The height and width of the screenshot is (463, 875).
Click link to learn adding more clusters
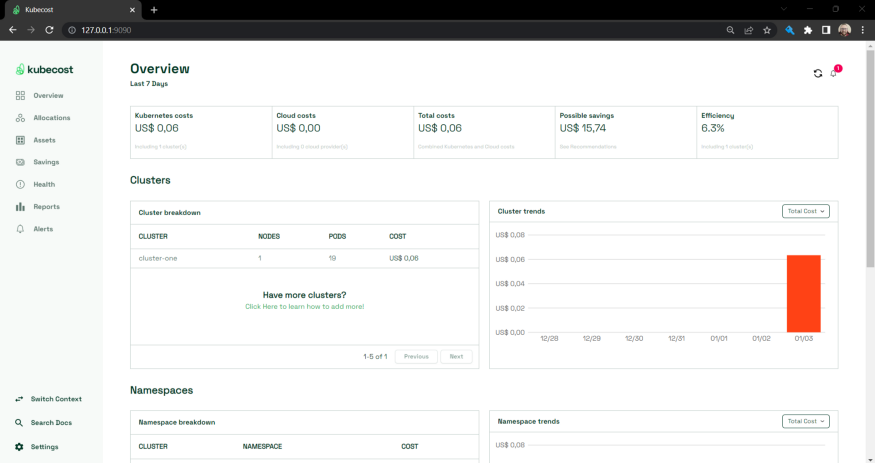(x=304, y=306)
